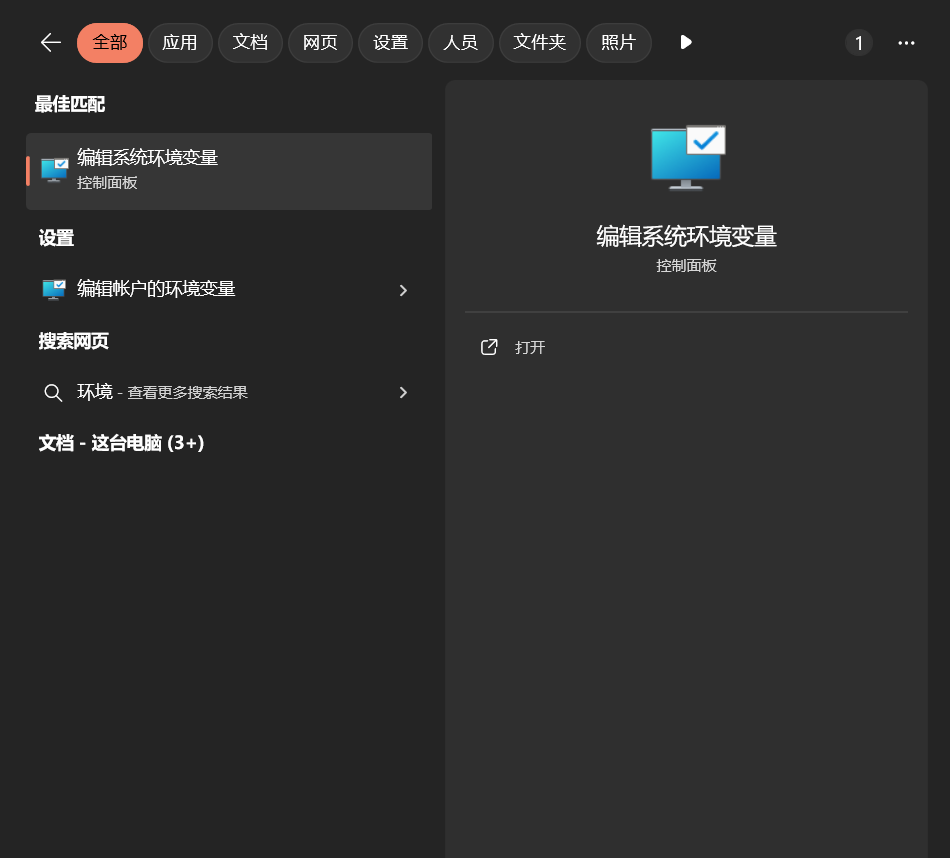Open 环境 - 查看更多搜索结果 web result
Image resolution: width=950 pixels, height=858 pixels.
point(229,392)
